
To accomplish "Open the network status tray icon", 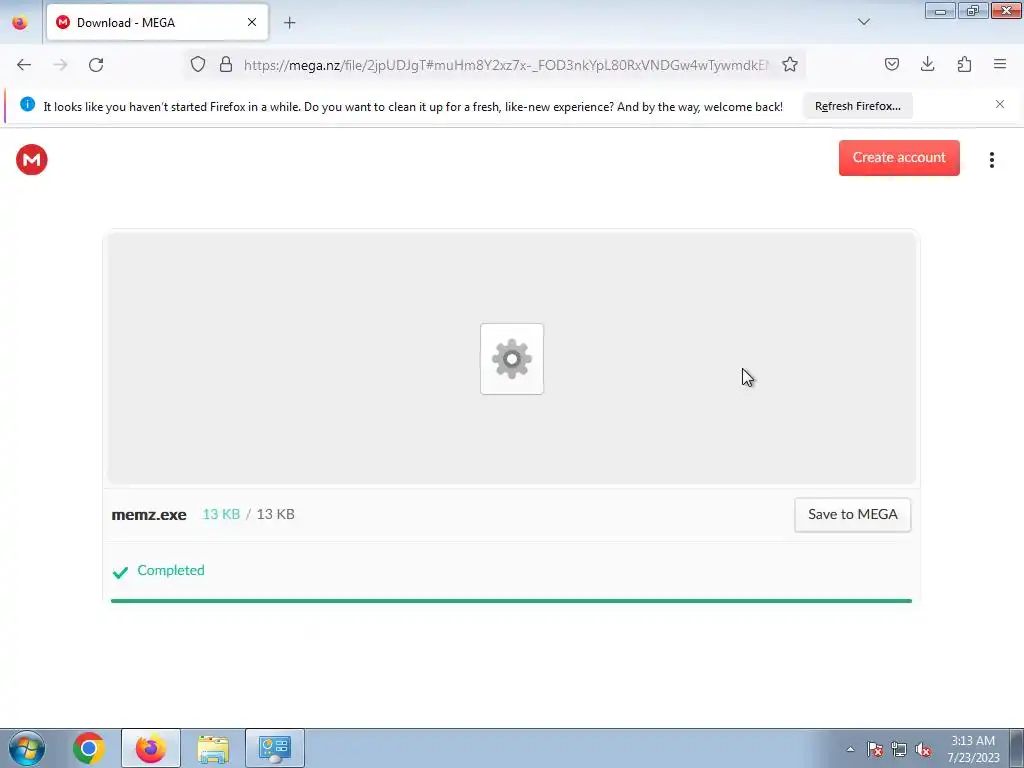I will pos(899,749).
